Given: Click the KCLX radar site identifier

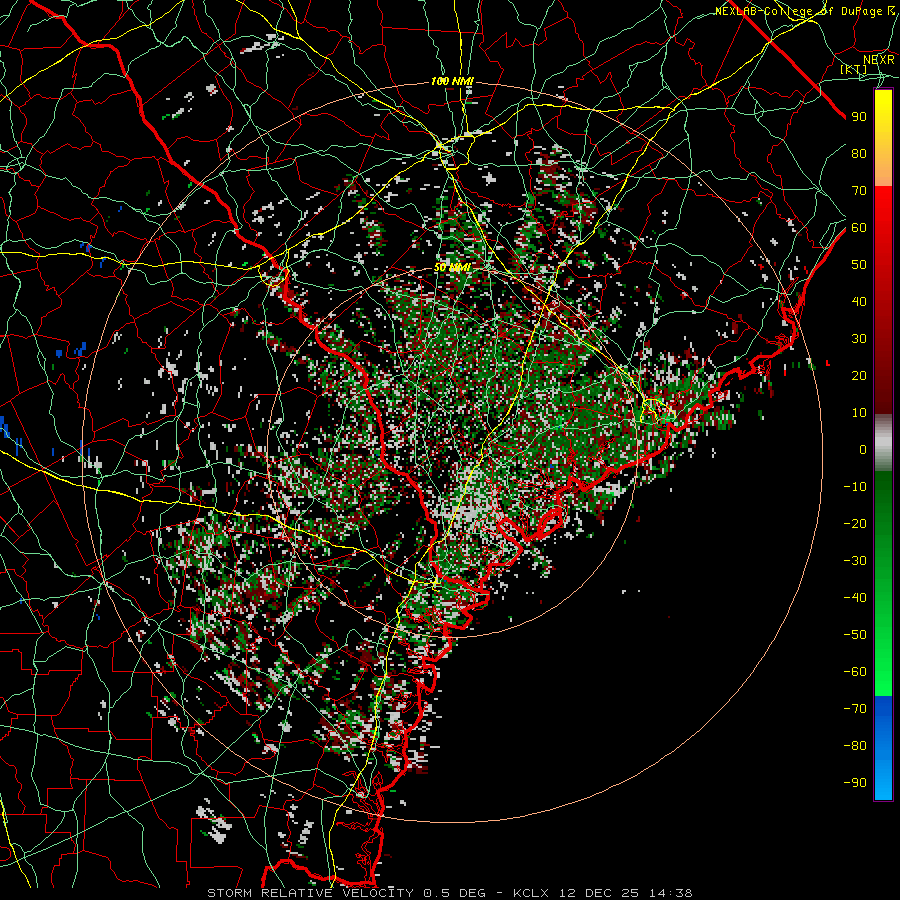Looking at the screenshot, I should (x=531, y=893).
